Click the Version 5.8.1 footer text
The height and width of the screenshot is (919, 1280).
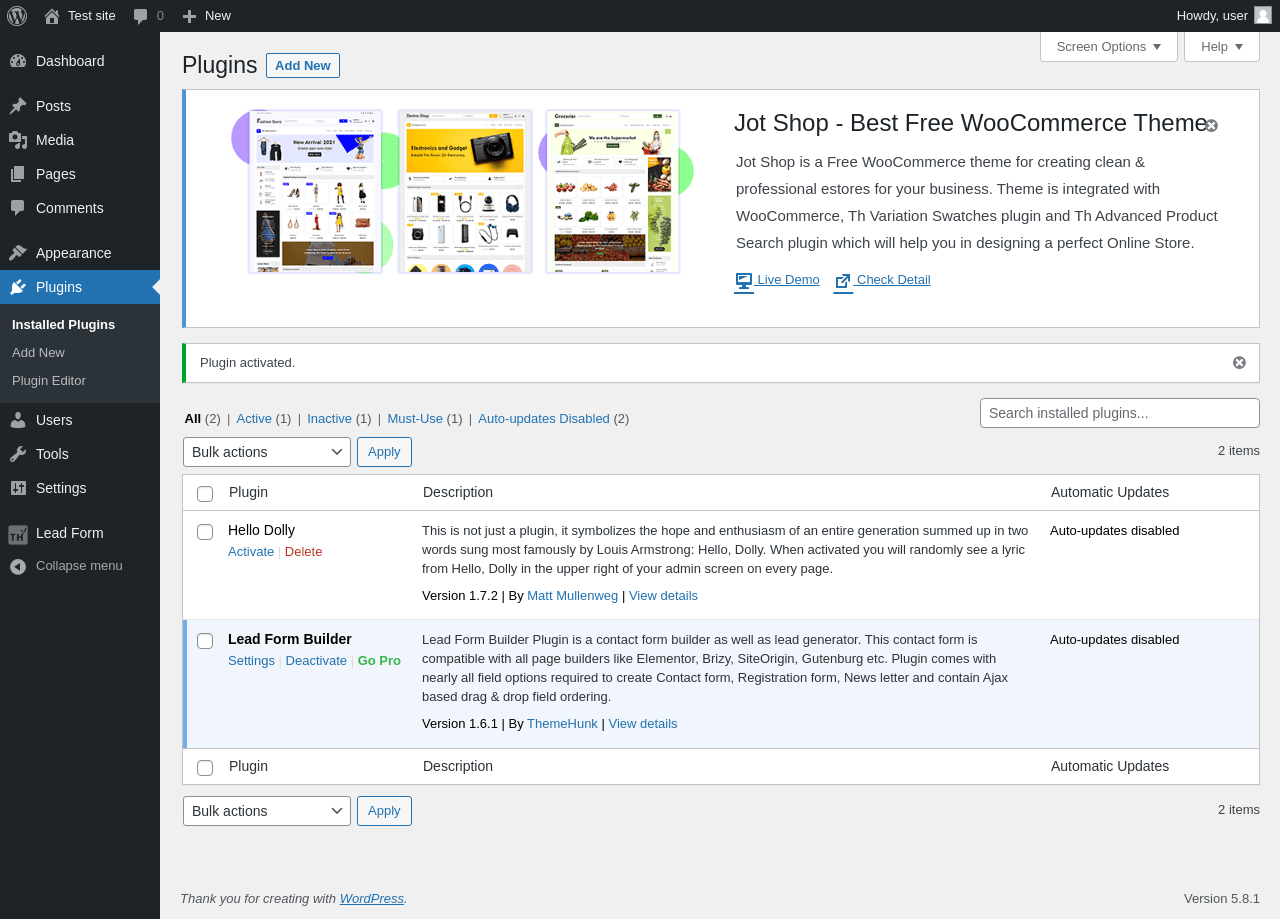tap(1222, 899)
